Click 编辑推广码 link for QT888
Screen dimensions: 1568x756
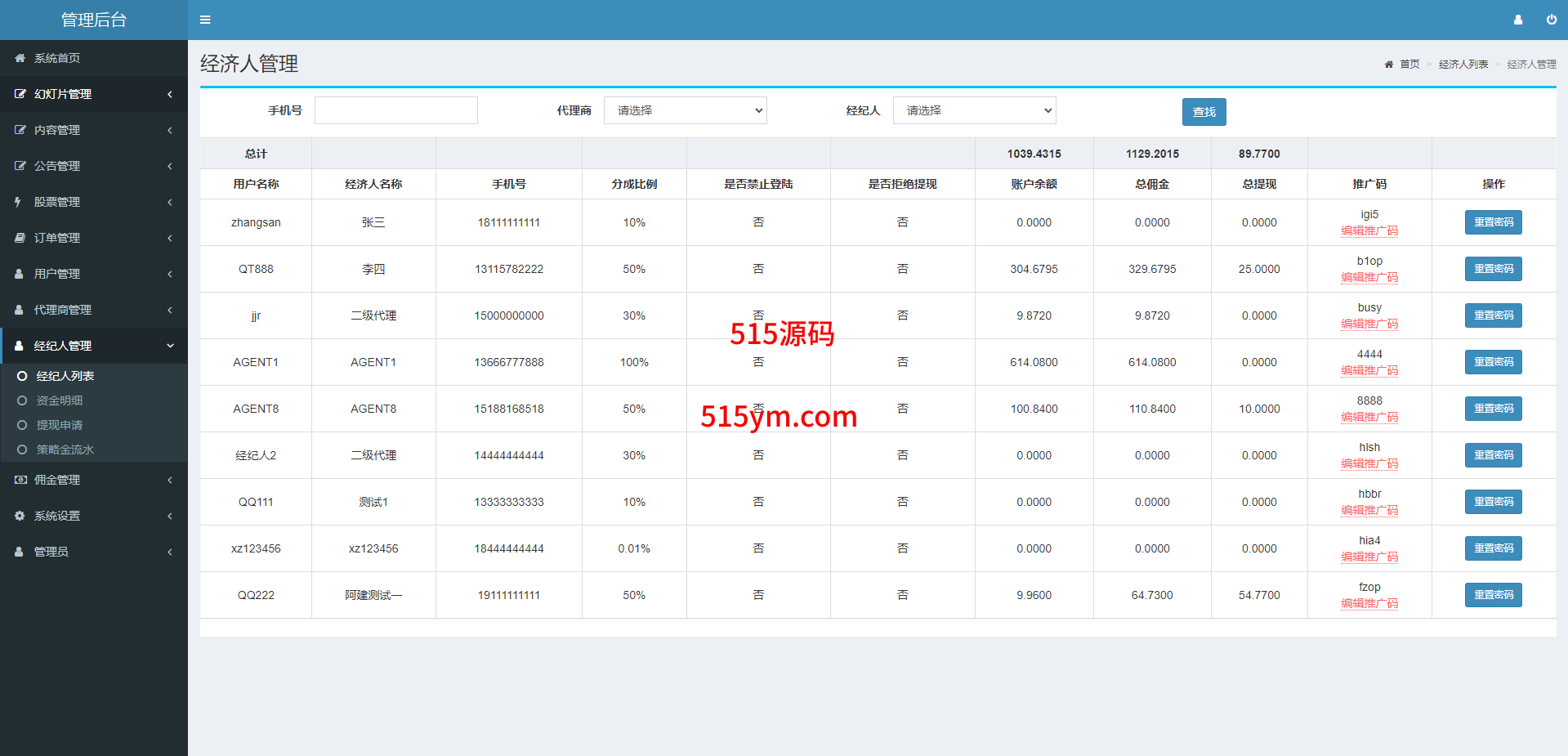(x=1369, y=278)
